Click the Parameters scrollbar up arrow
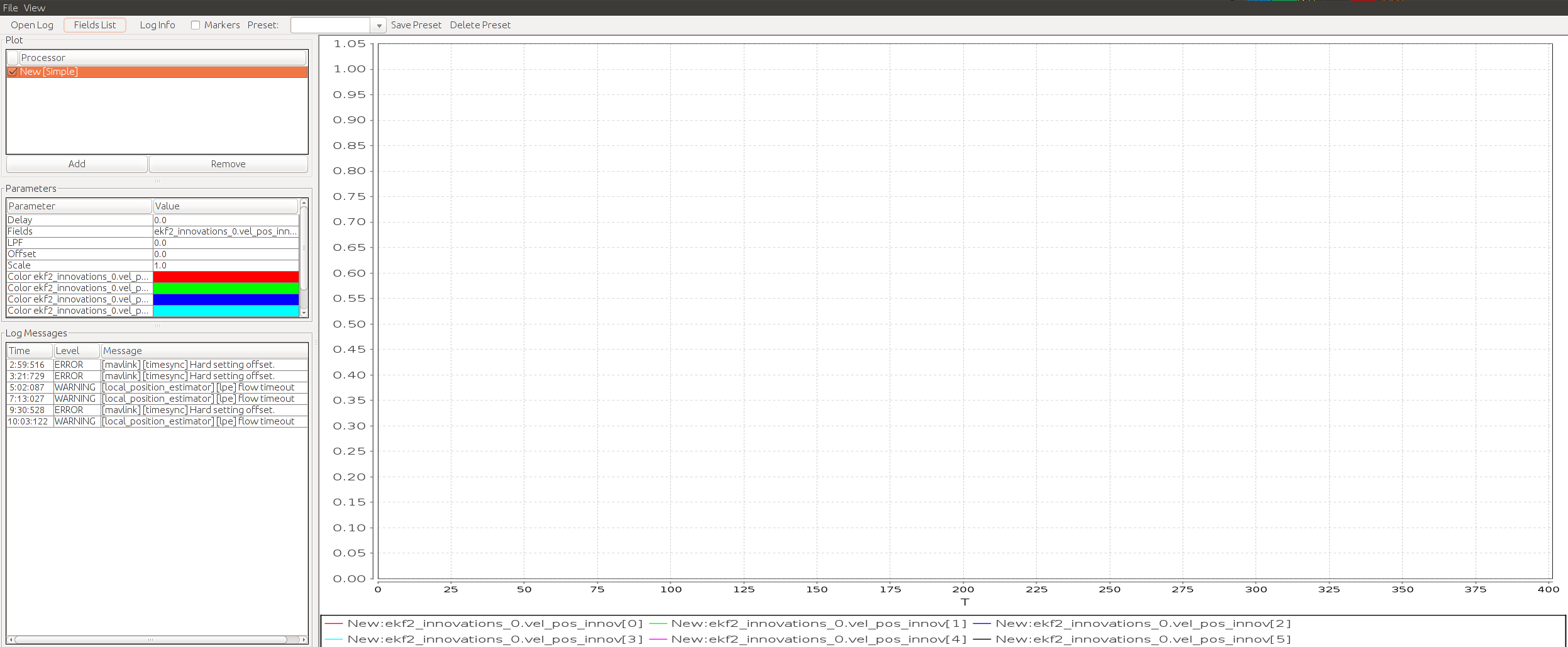This screenshot has width=1568, height=647. point(304,202)
